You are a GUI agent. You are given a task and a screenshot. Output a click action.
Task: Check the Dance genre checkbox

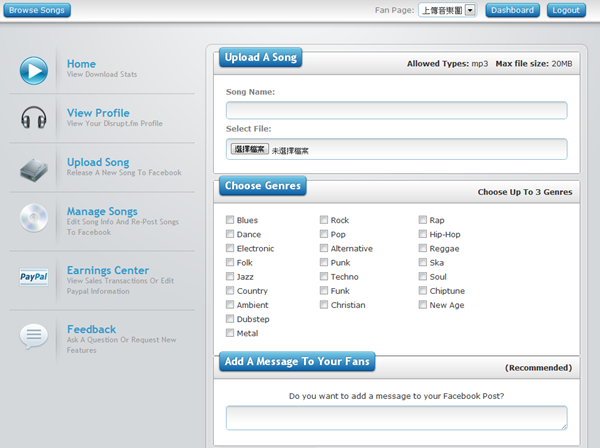tap(230, 234)
